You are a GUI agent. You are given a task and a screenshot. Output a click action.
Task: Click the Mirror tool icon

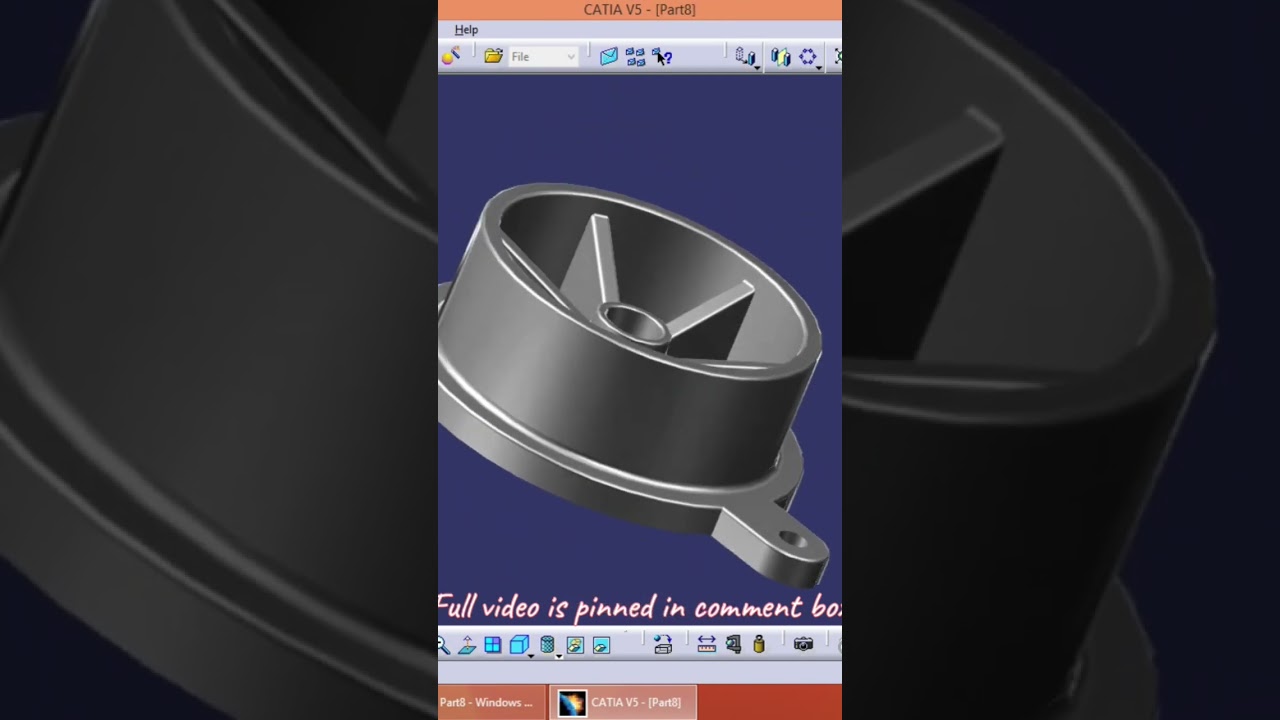pos(781,57)
